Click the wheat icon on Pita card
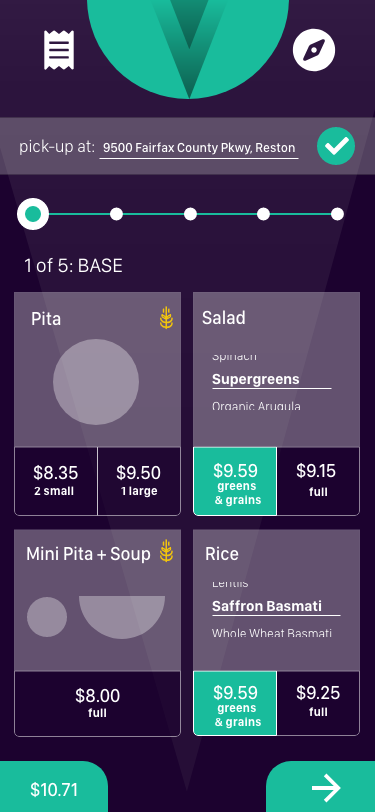The image size is (375, 812). pyautogui.click(x=166, y=317)
